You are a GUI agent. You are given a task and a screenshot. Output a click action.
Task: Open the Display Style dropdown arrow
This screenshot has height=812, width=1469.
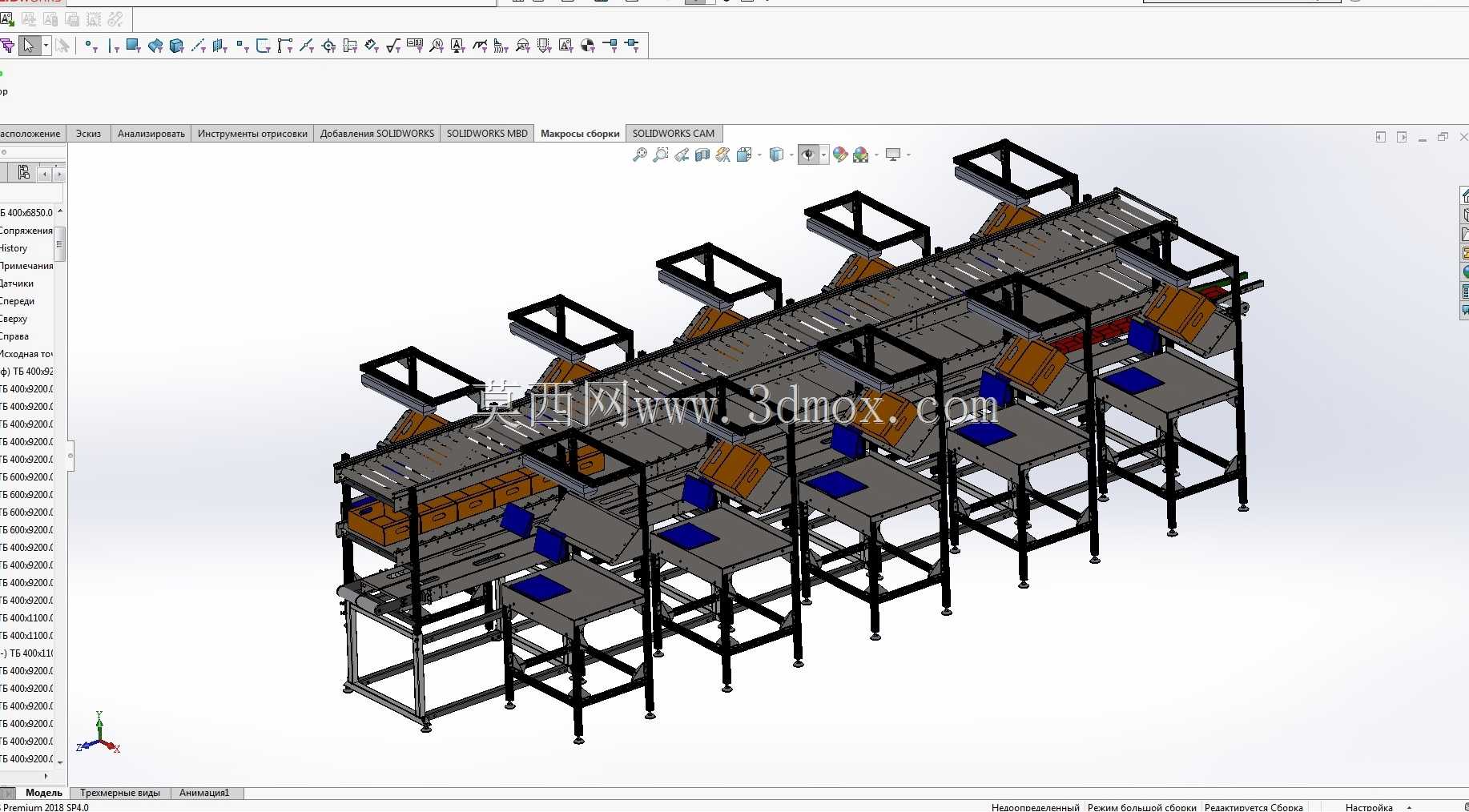pos(791,155)
